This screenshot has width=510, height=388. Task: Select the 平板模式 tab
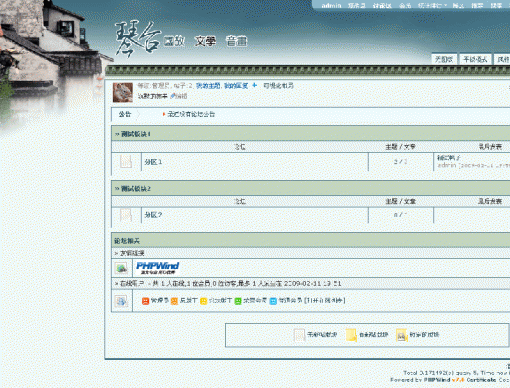475,59
